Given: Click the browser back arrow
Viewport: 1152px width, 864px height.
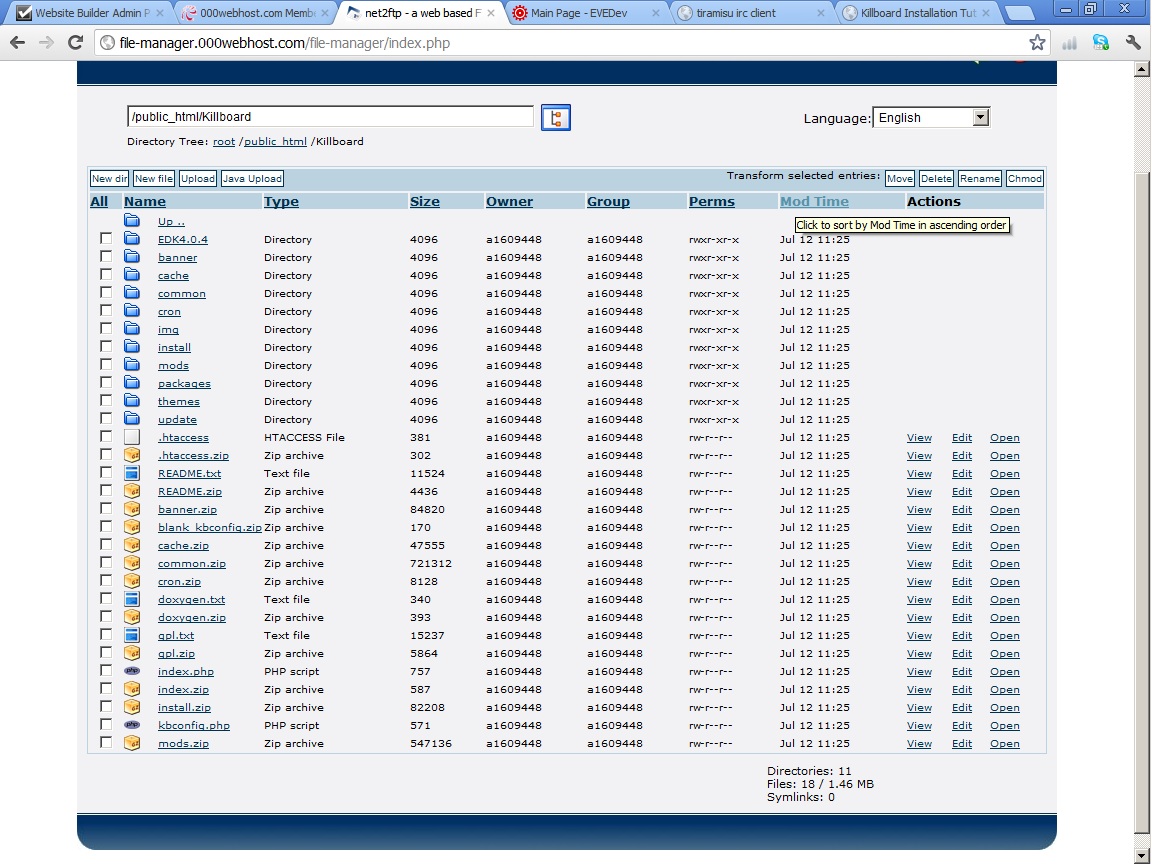Looking at the screenshot, I should pyautogui.click(x=18, y=43).
